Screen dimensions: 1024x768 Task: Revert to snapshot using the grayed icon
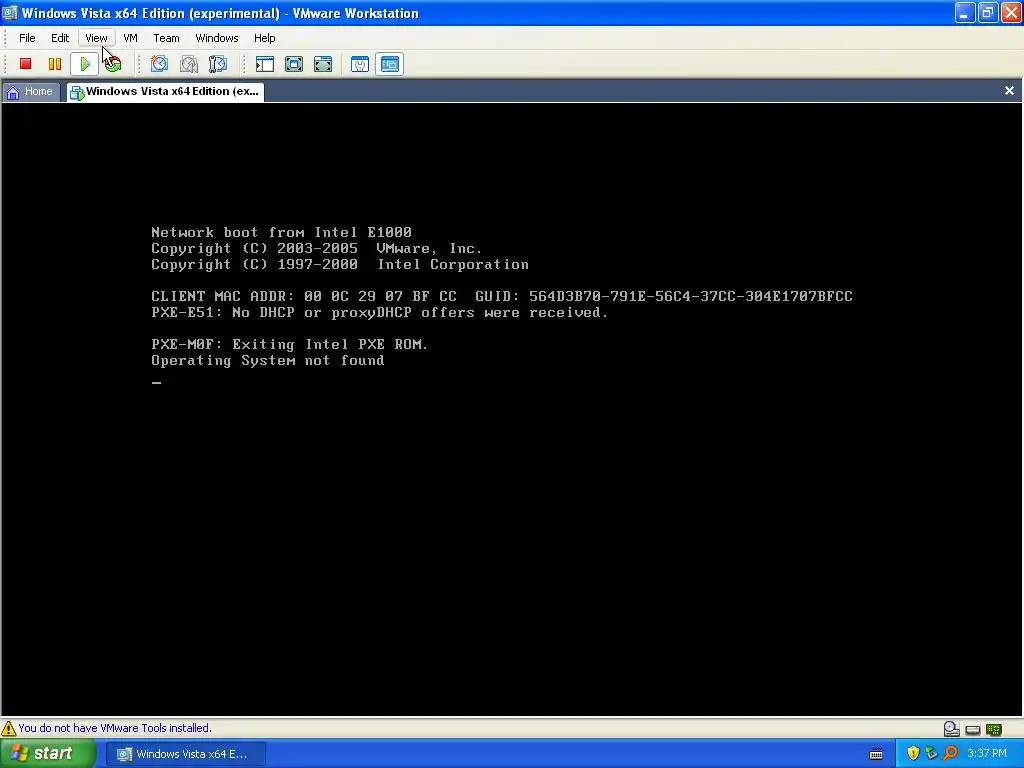click(x=189, y=63)
